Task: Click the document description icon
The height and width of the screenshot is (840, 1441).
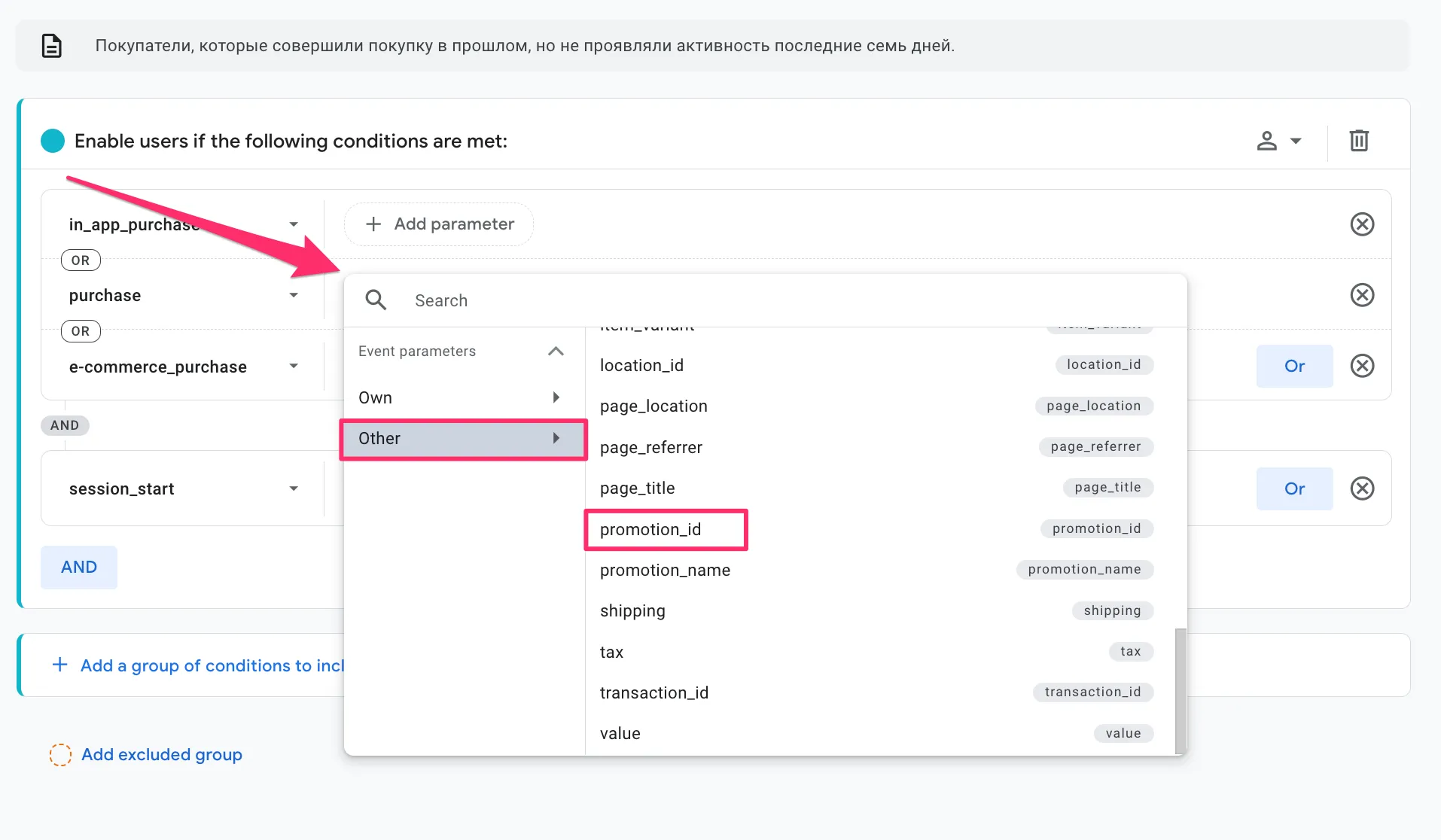Action: pyautogui.click(x=51, y=46)
